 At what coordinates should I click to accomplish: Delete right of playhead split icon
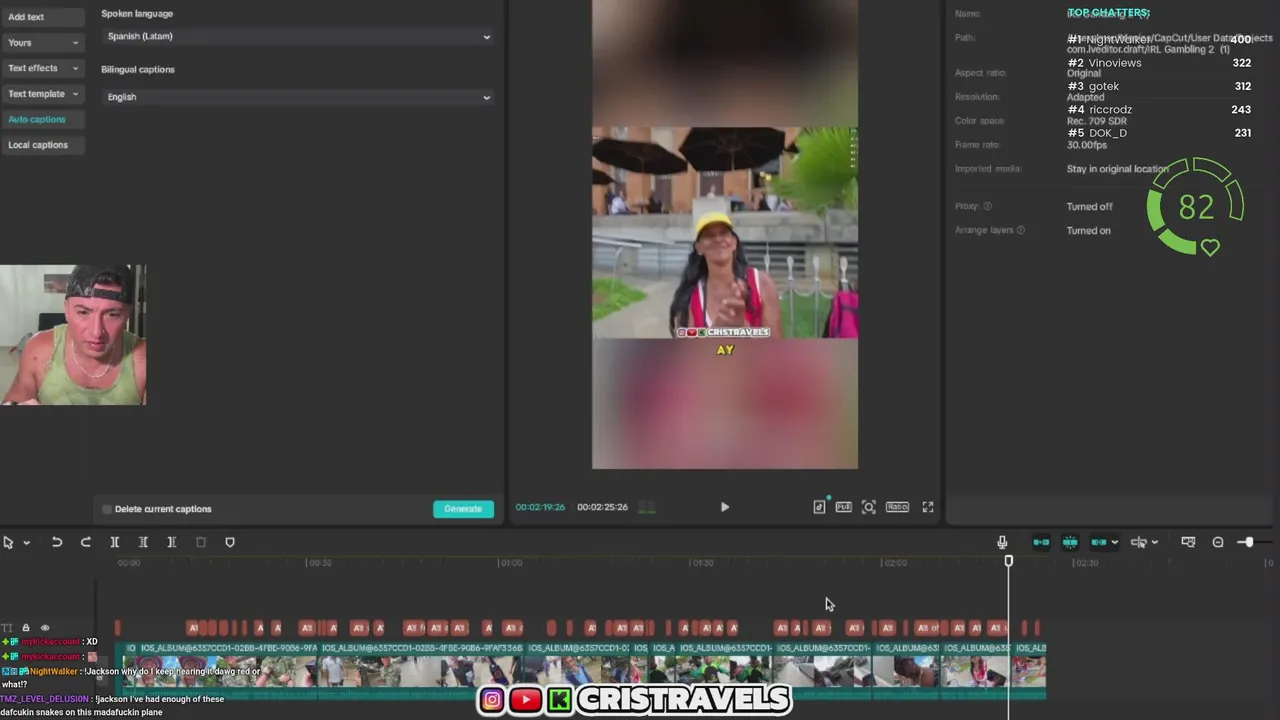172,542
